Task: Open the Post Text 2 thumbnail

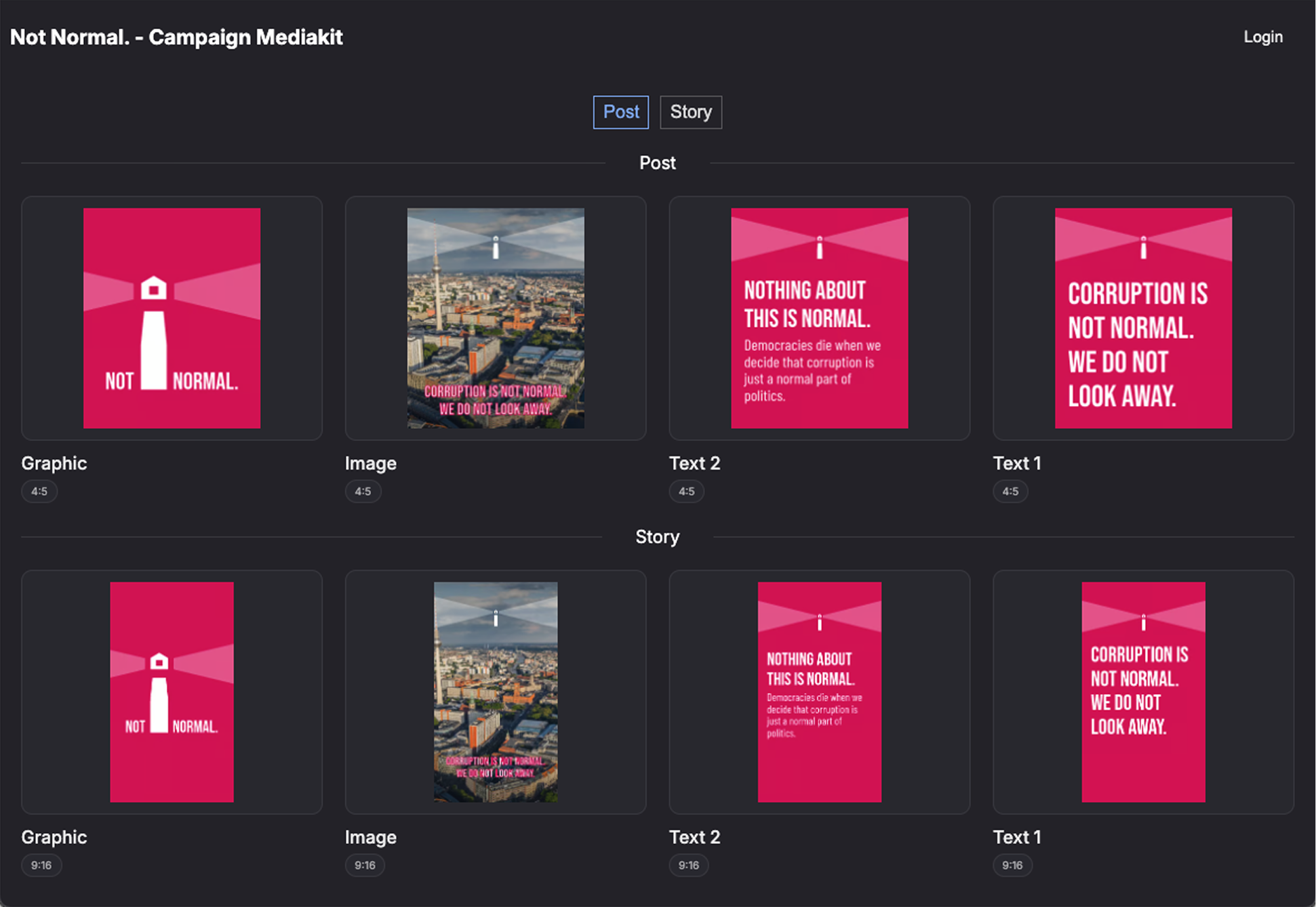Action: [x=819, y=318]
